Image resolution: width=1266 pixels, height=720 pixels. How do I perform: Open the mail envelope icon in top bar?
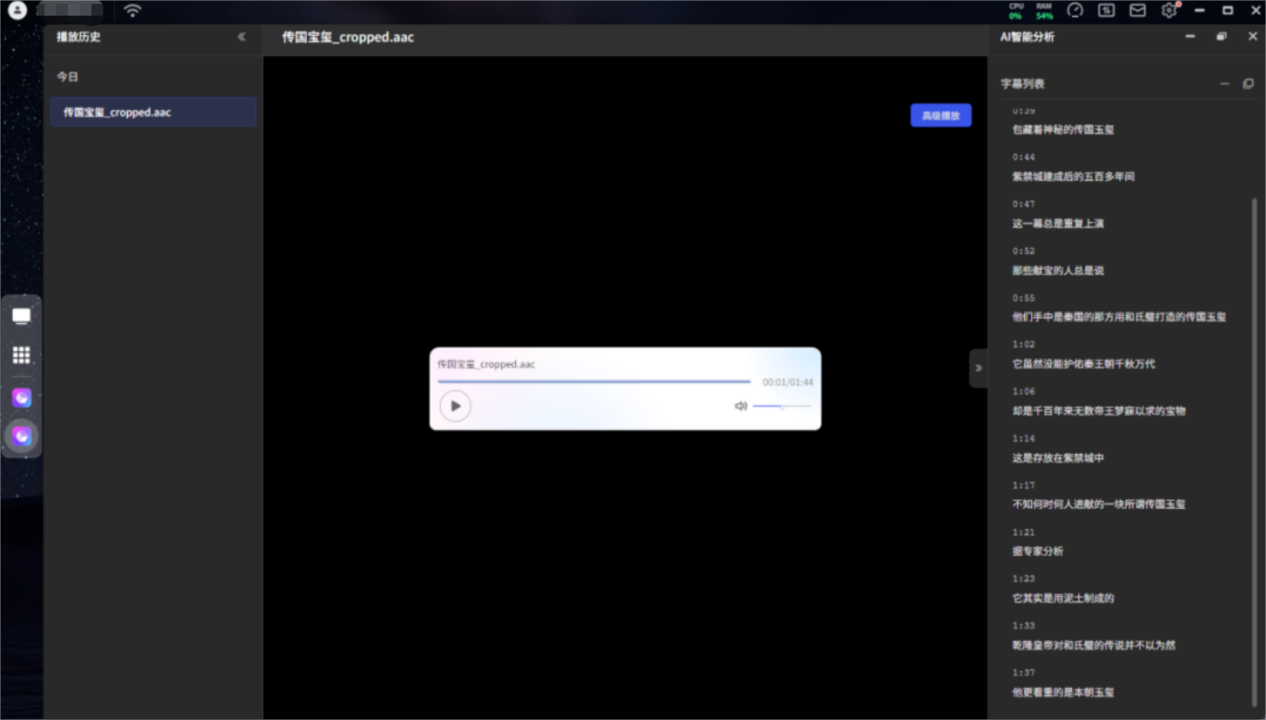(x=1137, y=10)
